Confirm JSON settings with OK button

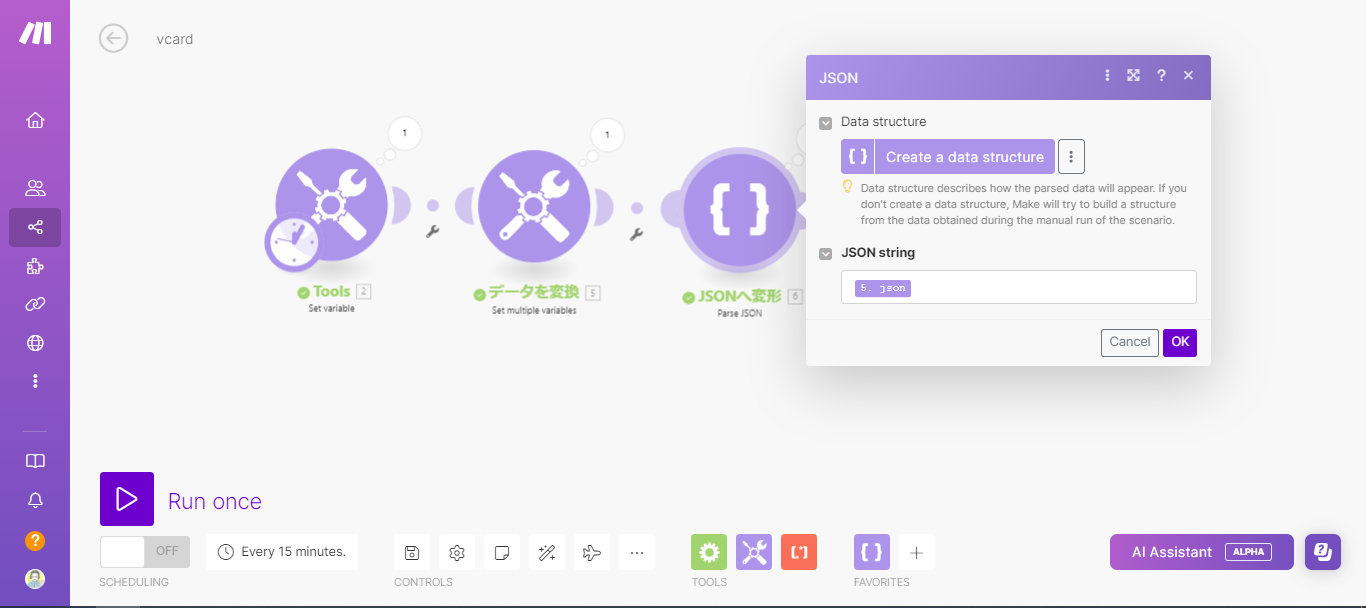[1179, 342]
